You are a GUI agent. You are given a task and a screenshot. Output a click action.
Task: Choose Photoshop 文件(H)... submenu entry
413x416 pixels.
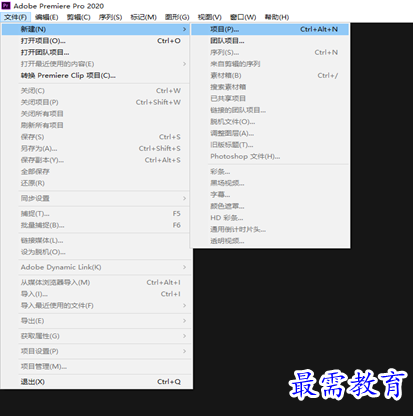click(x=270, y=156)
